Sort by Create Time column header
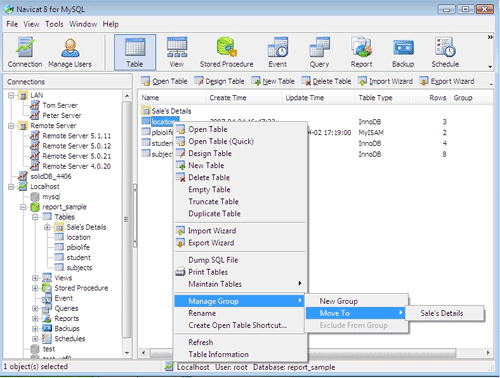 tap(244, 98)
